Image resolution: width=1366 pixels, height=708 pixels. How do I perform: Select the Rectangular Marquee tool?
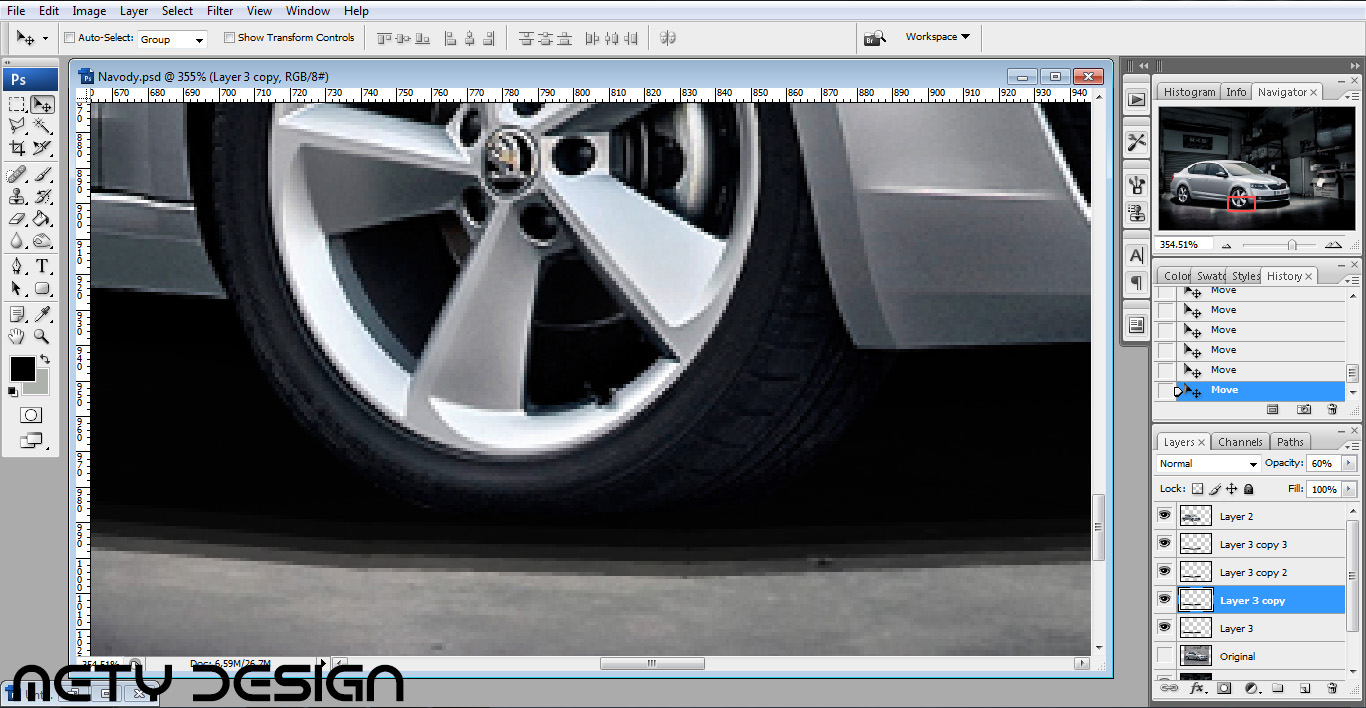tap(17, 104)
